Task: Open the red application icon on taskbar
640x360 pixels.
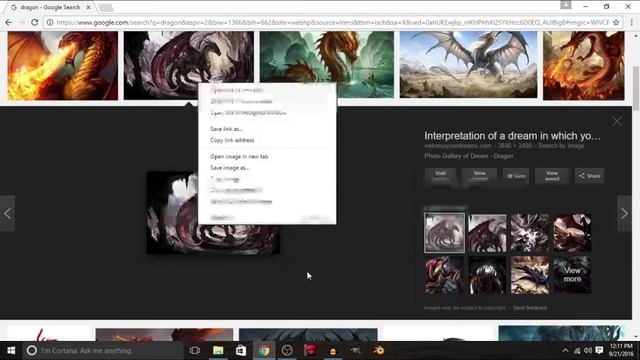Action: click(310, 351)
